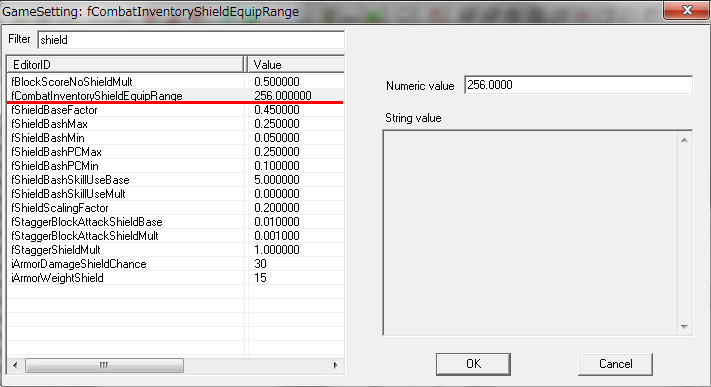Select the fShieldBashMin setting
This screenshot has height=387, width=711.
click(175, 138)
